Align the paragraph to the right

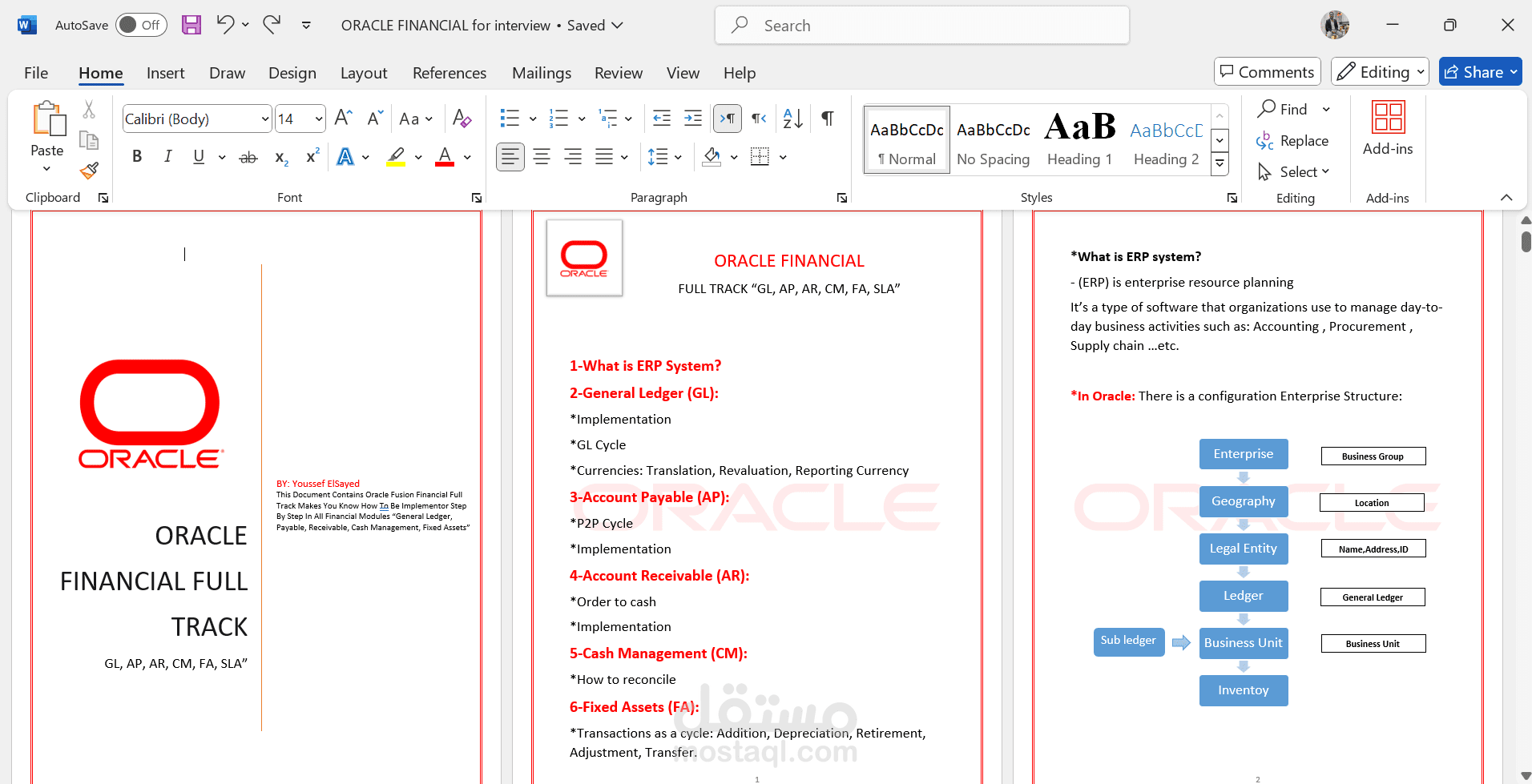pos(573,157)
